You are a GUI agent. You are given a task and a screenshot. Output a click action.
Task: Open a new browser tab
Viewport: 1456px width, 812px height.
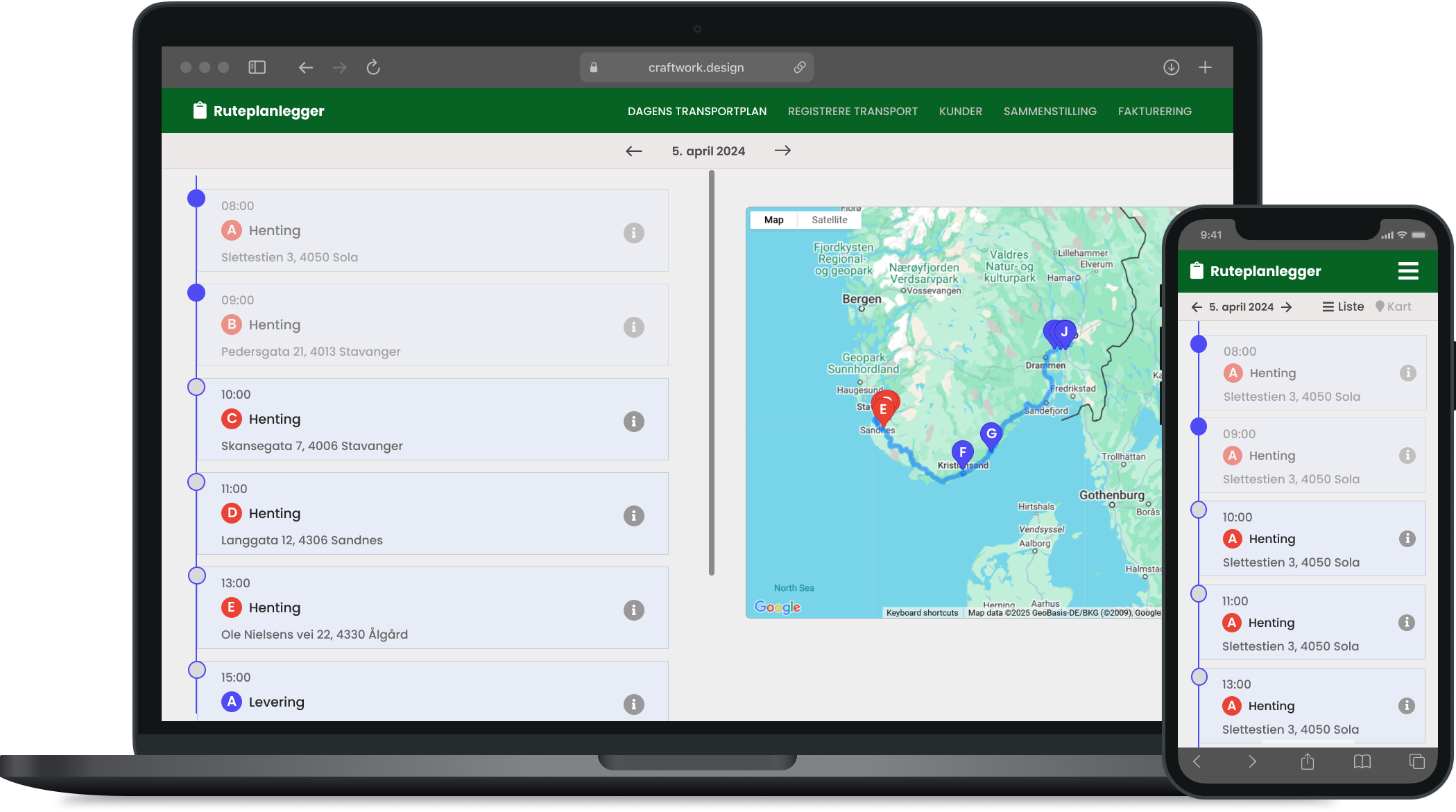coord(1205,67)
